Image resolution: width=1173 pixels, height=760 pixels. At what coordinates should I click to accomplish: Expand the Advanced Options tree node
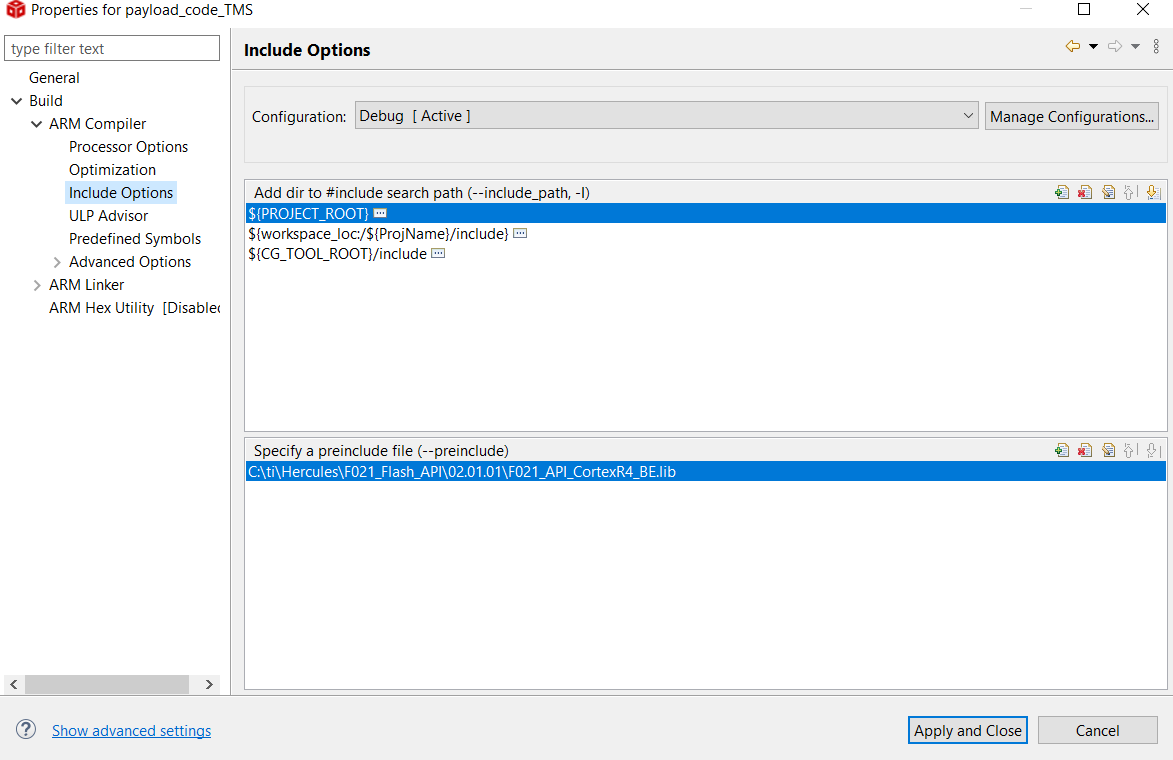pos(57,262)
